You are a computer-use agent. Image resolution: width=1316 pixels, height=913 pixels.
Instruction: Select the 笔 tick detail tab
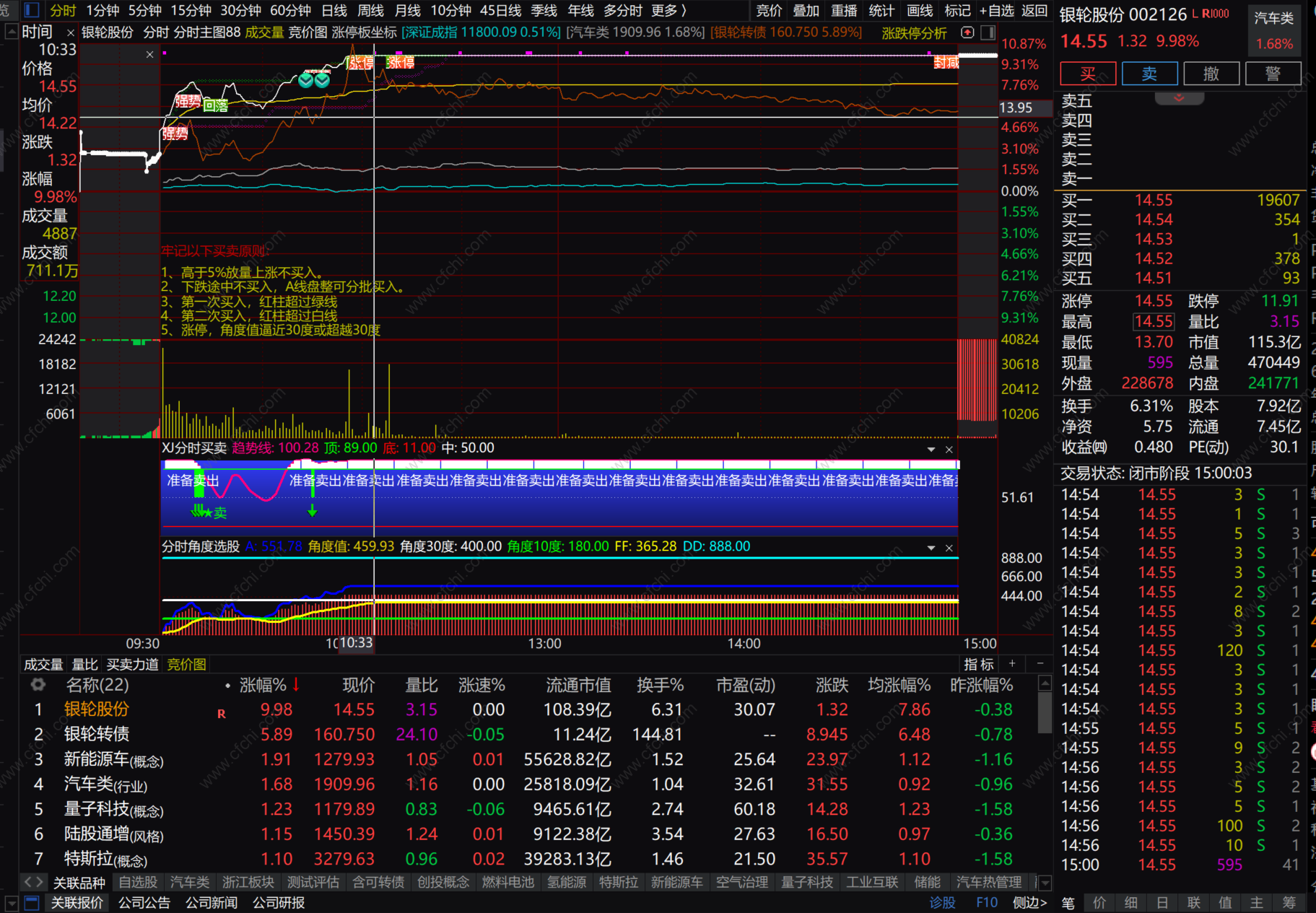1068,903
